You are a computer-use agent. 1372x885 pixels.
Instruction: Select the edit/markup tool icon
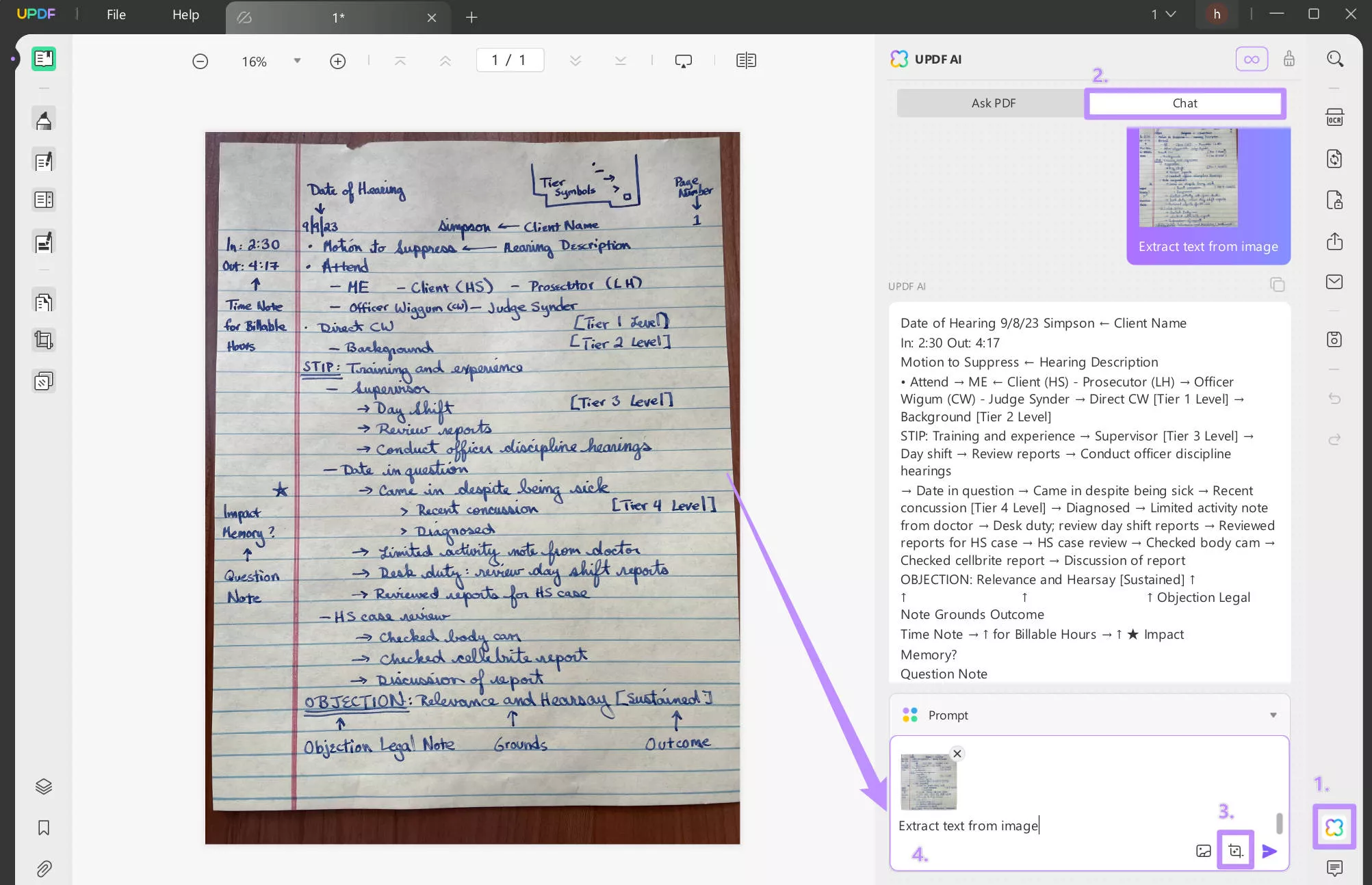click(x=44, y=161)
